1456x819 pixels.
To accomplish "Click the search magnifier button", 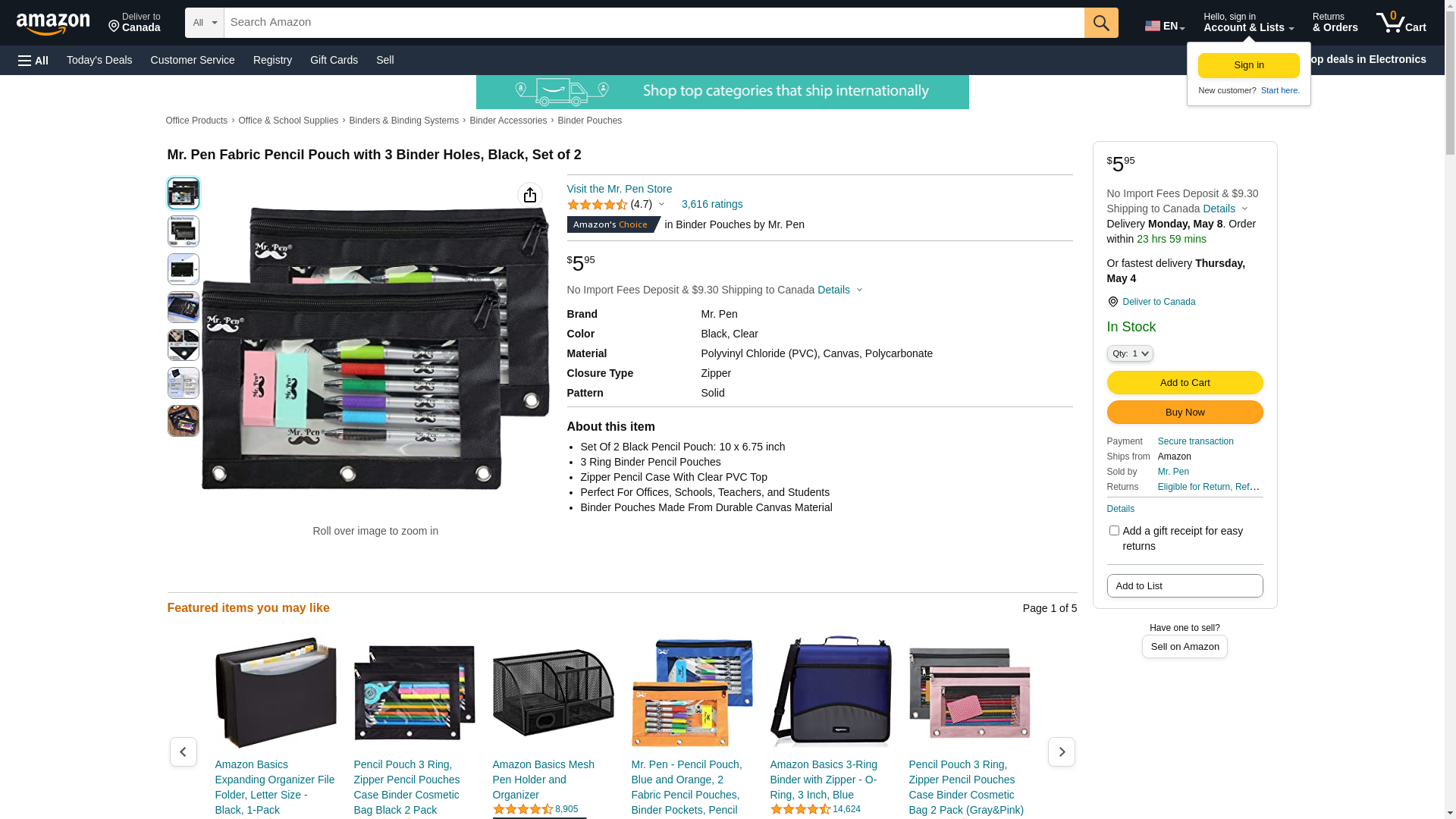I will click(x=1101, y=23).
